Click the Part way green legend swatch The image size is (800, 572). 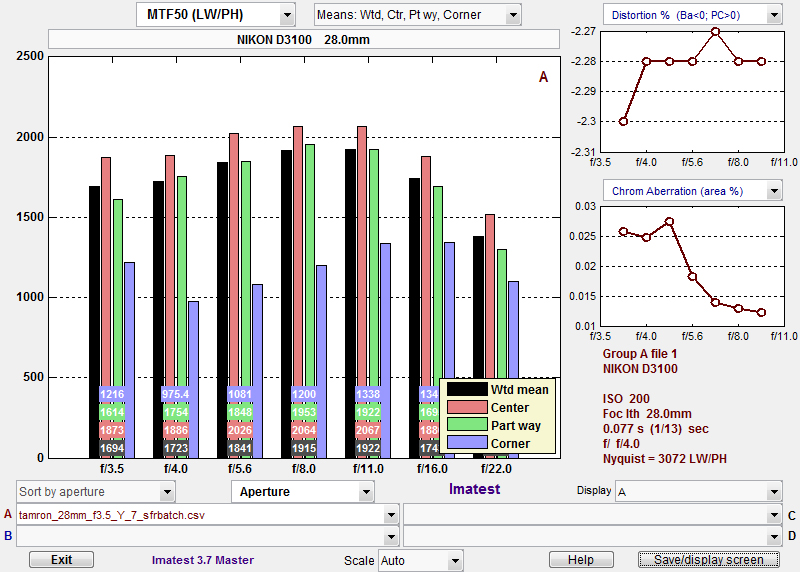(467, 425)
